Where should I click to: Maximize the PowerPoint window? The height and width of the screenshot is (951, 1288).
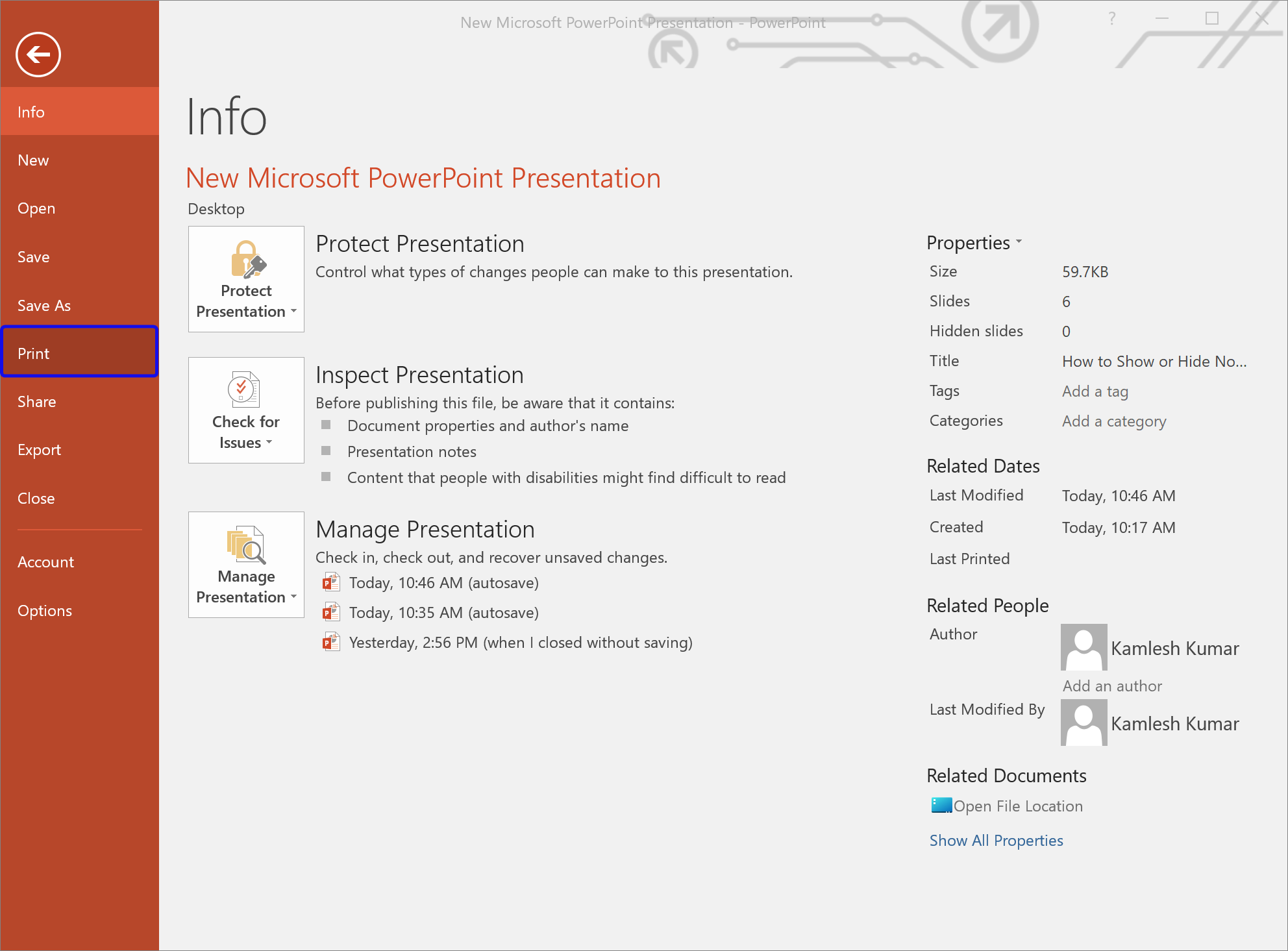coord(1212,19)
